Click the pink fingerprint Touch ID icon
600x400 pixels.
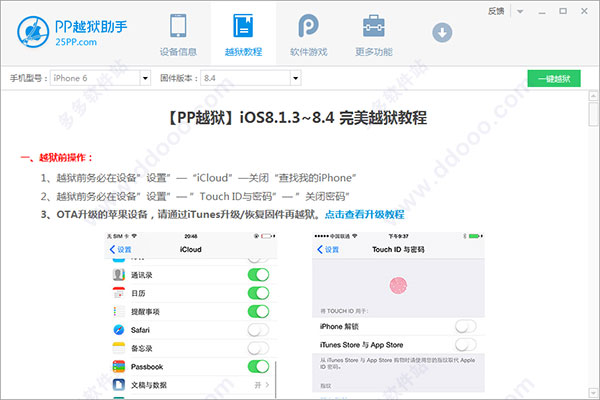point(398,286)
